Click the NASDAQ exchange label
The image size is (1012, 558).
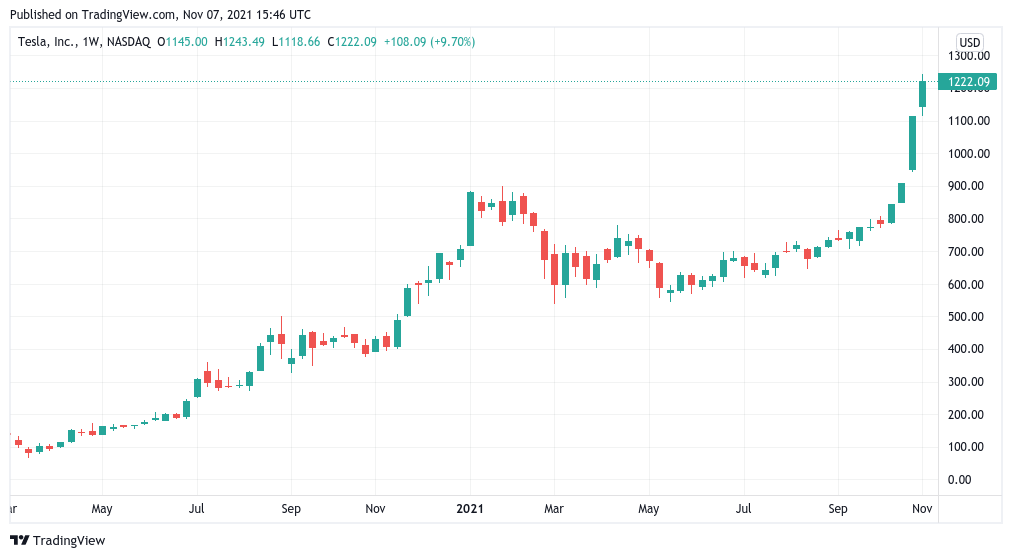(128, 42)
